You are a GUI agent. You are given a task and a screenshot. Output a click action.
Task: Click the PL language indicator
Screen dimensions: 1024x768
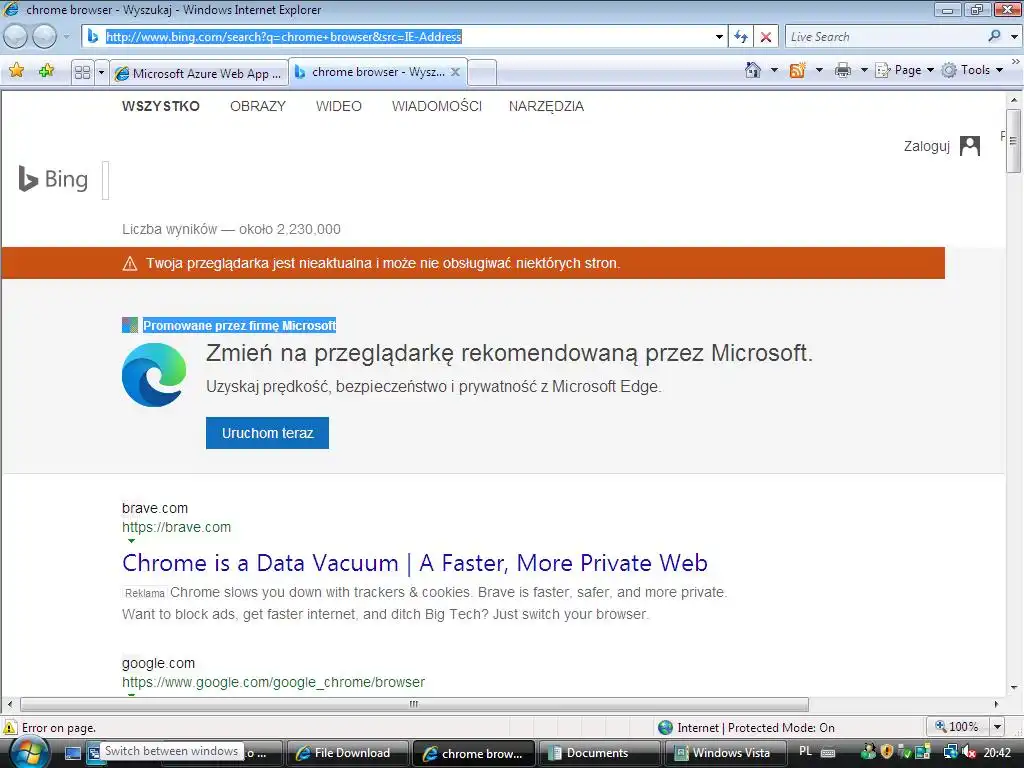click(x=805, y=752)
